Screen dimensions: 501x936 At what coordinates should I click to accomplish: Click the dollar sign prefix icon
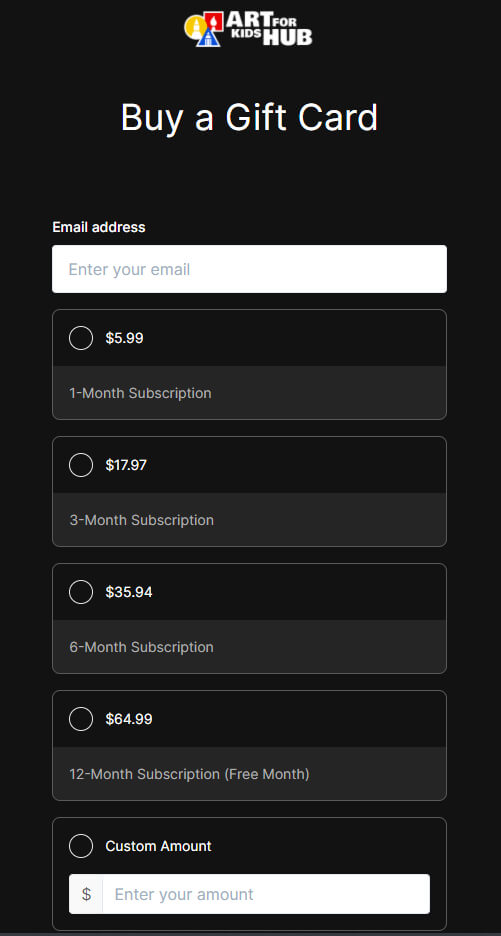coord(86,894)
